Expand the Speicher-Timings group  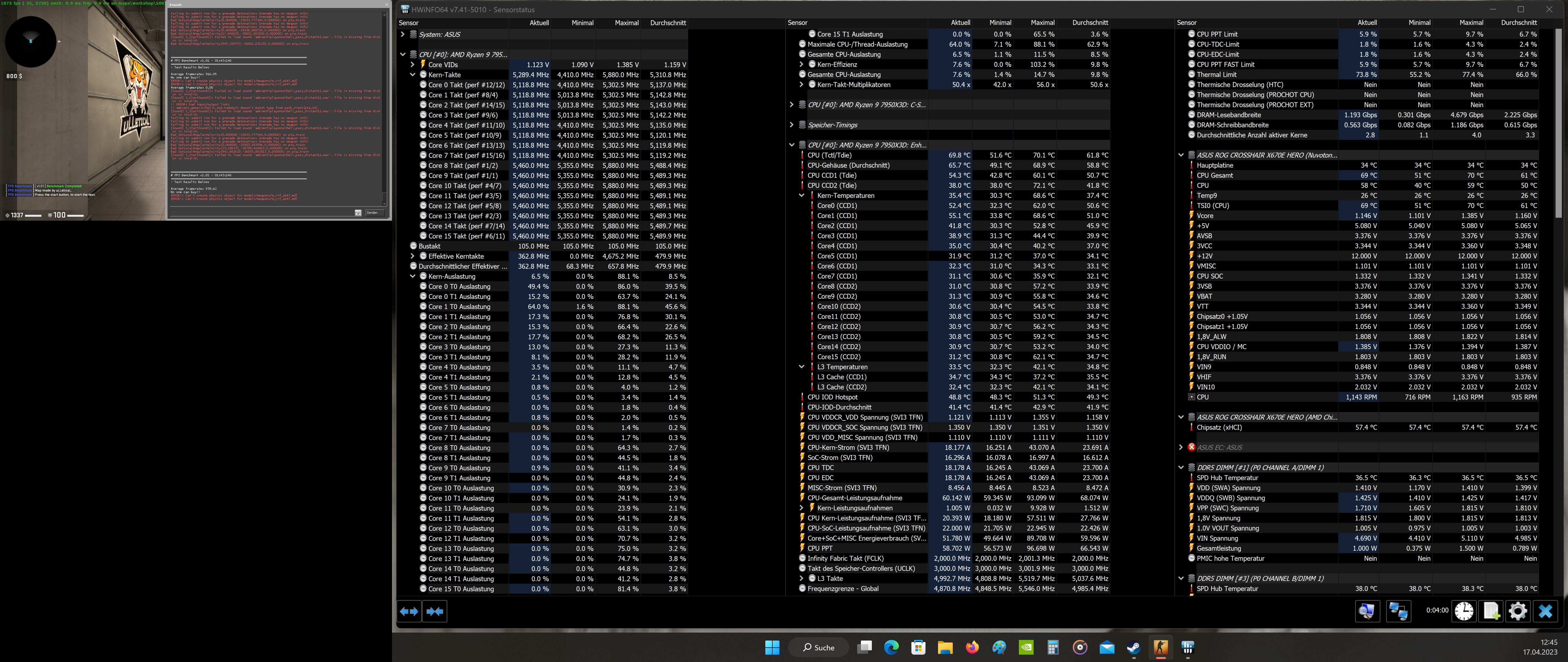(792, 125)
